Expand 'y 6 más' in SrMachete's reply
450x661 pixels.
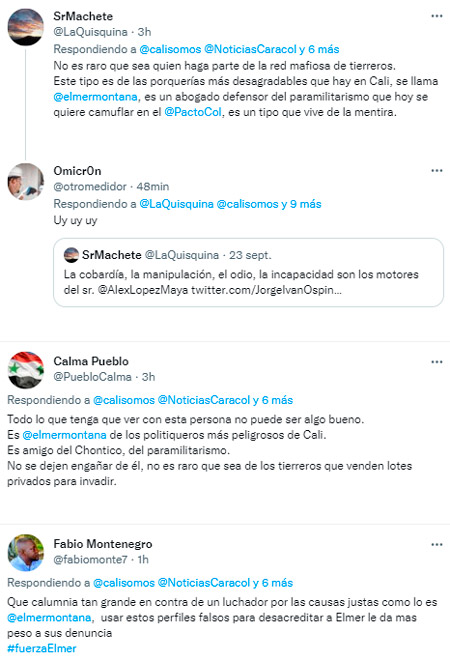pos(319,49)
